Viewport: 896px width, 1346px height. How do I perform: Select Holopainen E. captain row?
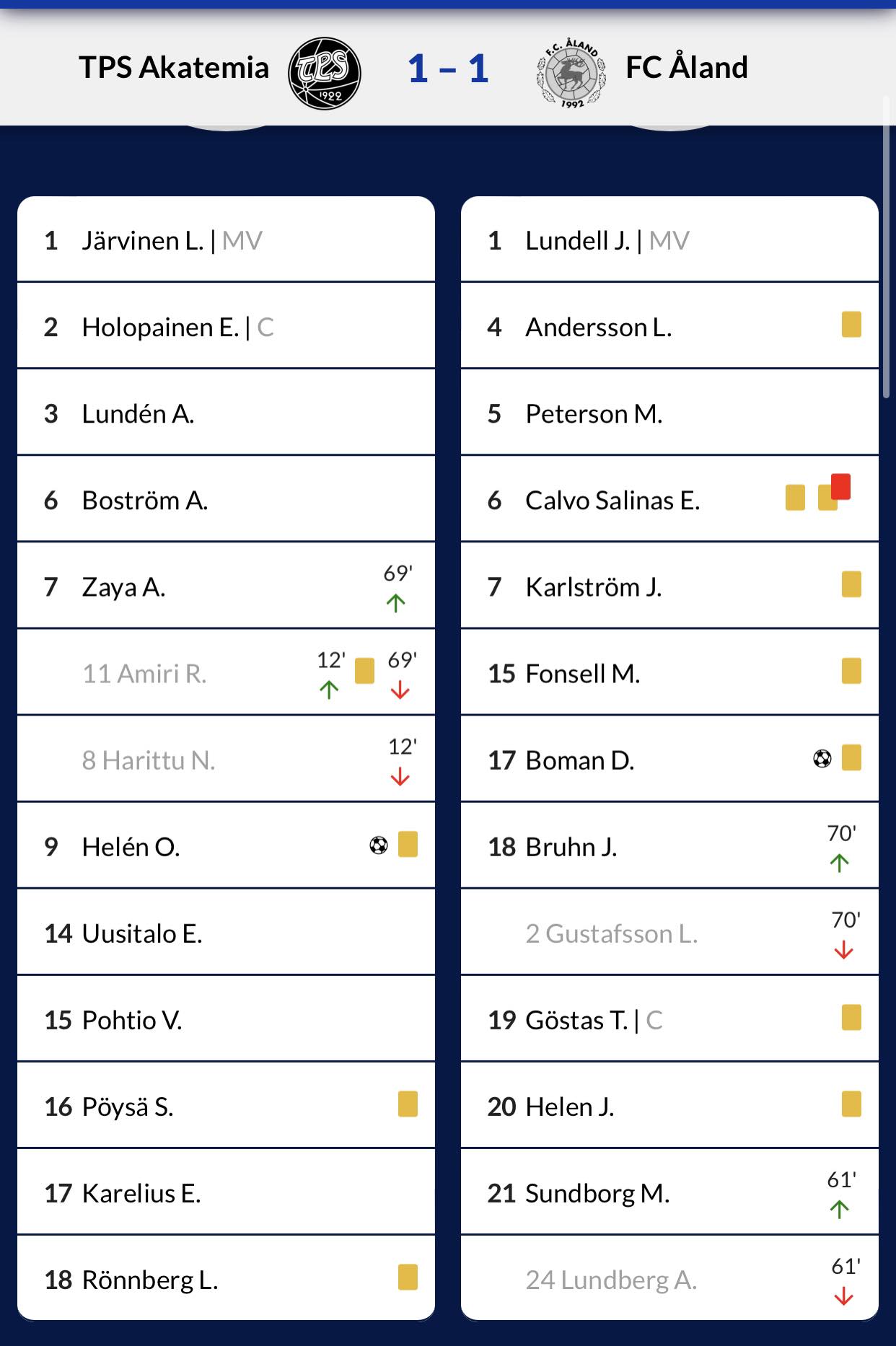(x=226, y=326)
